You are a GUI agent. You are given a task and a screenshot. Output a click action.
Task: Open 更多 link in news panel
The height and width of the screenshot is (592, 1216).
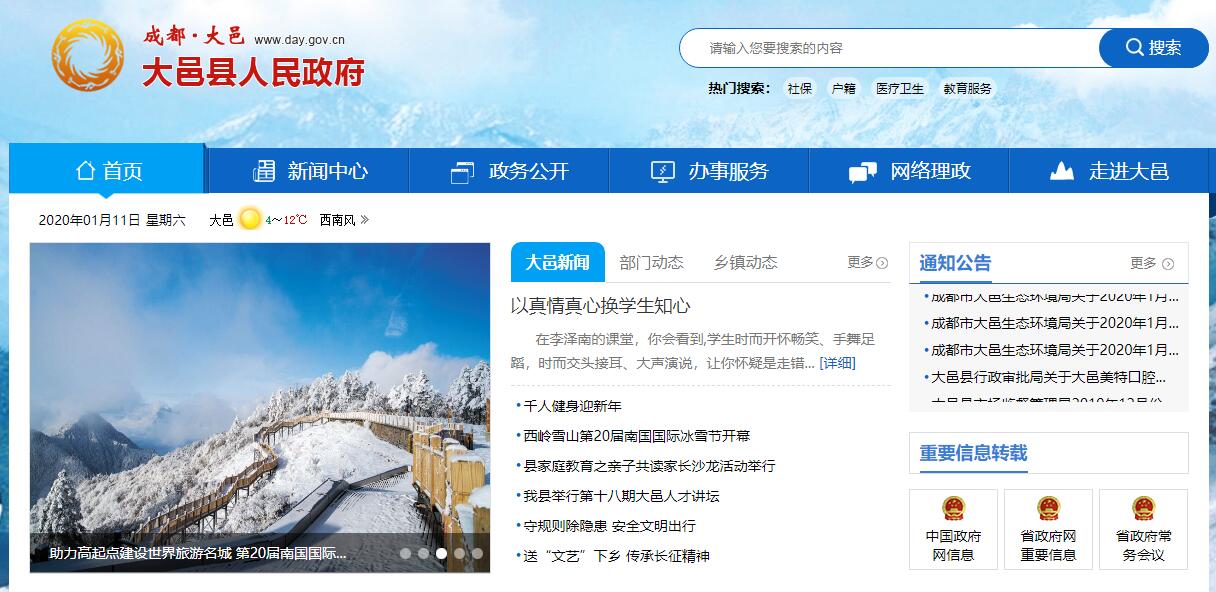[x=867, y=262]
